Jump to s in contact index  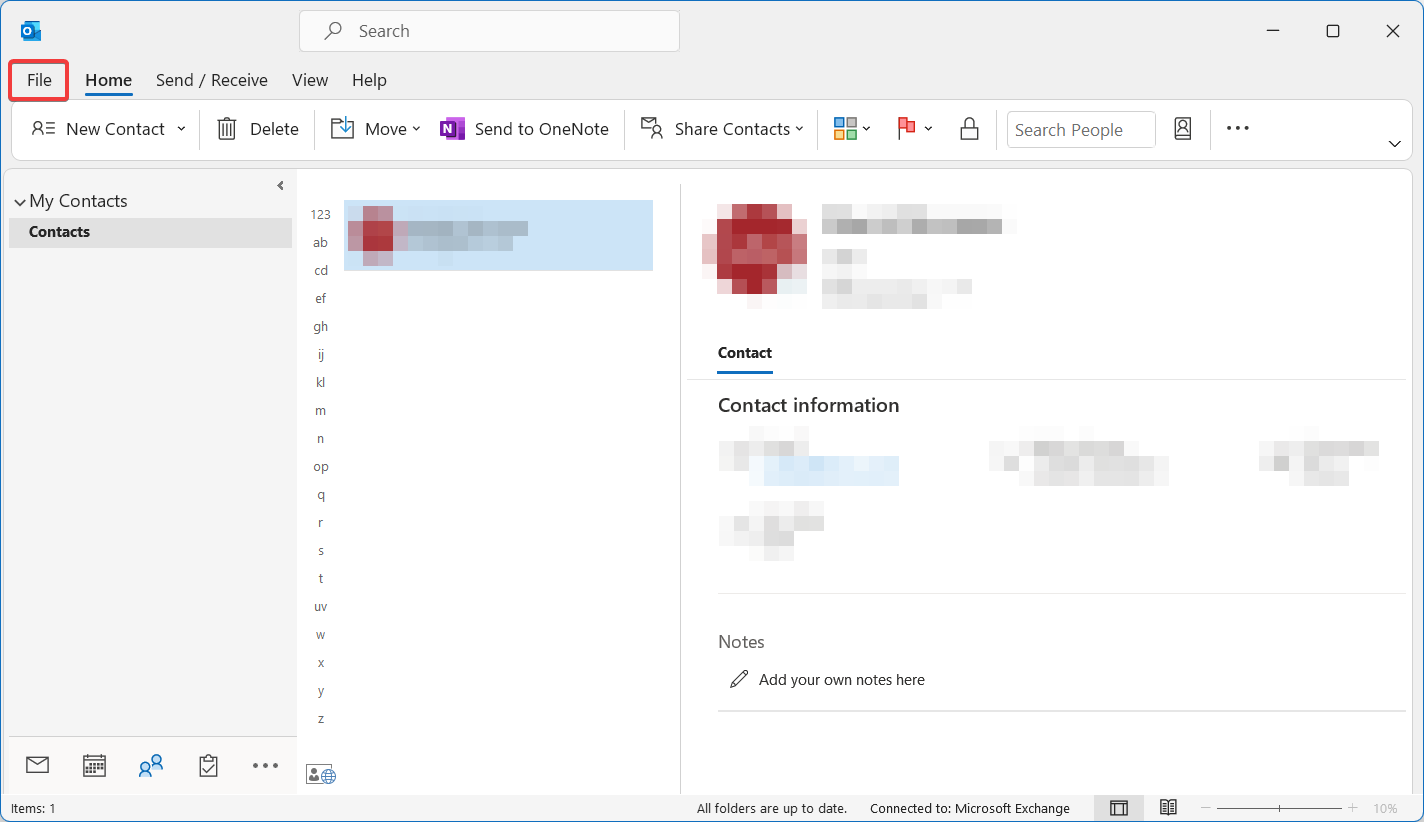(x=320, y=551)
